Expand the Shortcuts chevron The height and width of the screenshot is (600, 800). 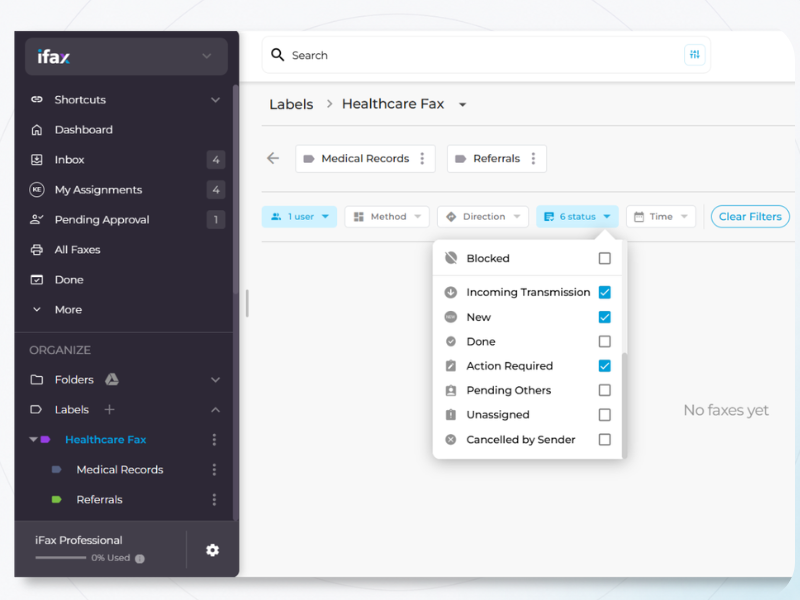coord(215,100)
